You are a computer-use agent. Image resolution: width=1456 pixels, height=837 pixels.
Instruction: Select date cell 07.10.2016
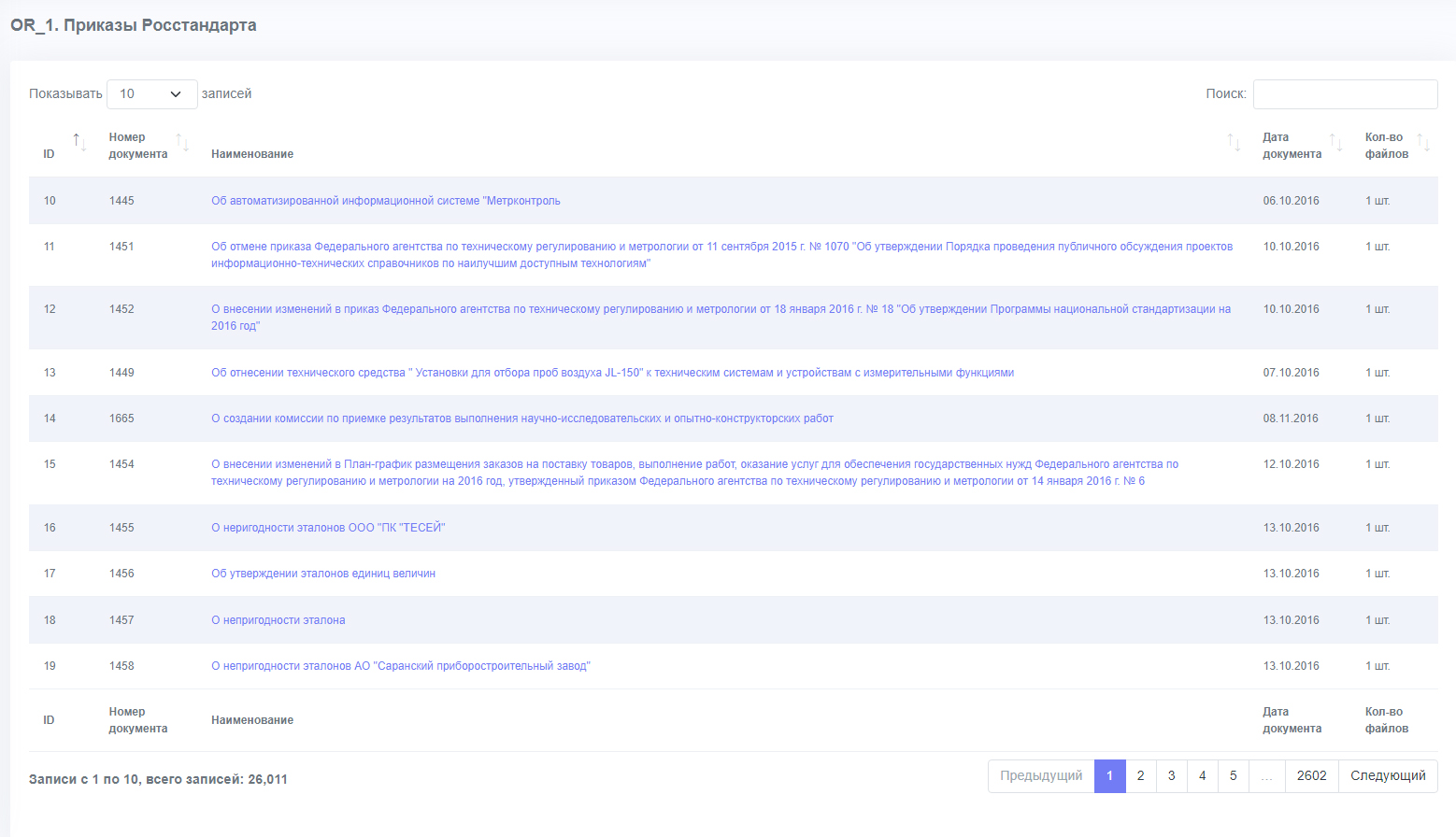coord(1292,373)
